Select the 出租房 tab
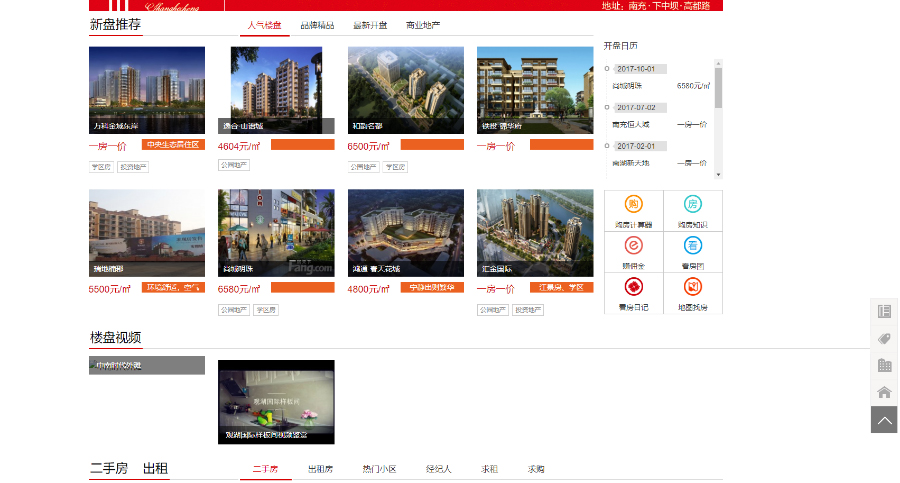900x483 pixels. click(320, 469)
